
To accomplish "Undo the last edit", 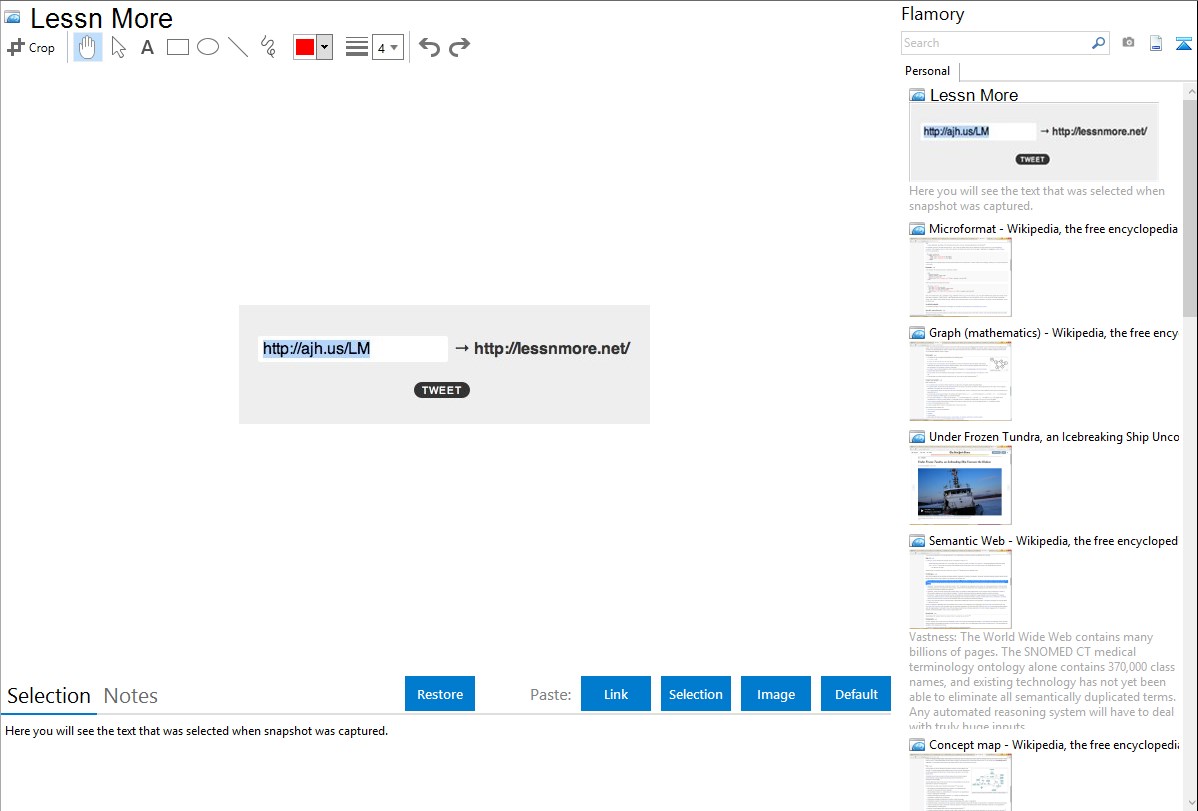I will point(429,47).
